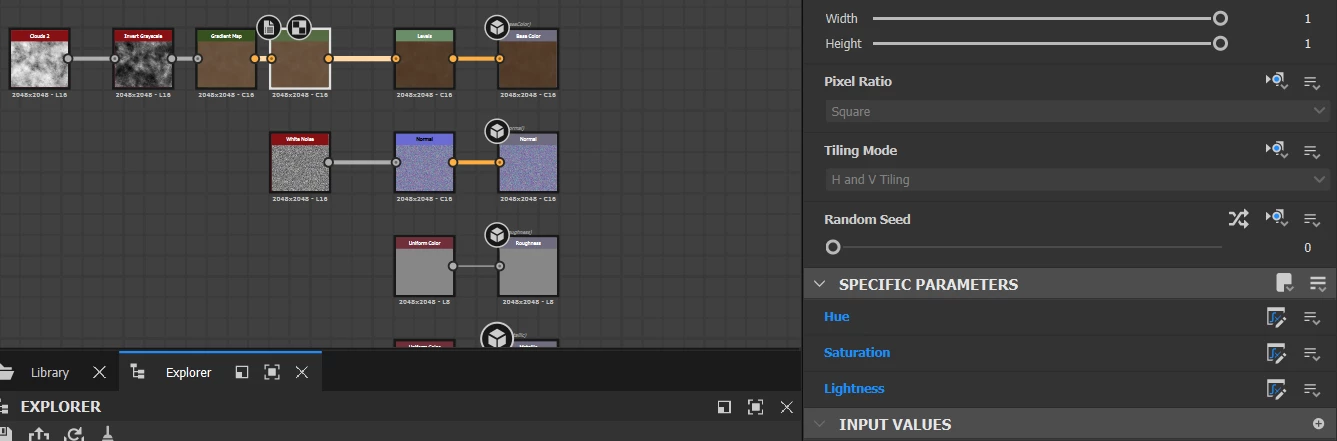The height and width of the screenshot is (441, 1337).
Task: Select the Levels node
Action: pyautogui.click(x=424, y=59)
